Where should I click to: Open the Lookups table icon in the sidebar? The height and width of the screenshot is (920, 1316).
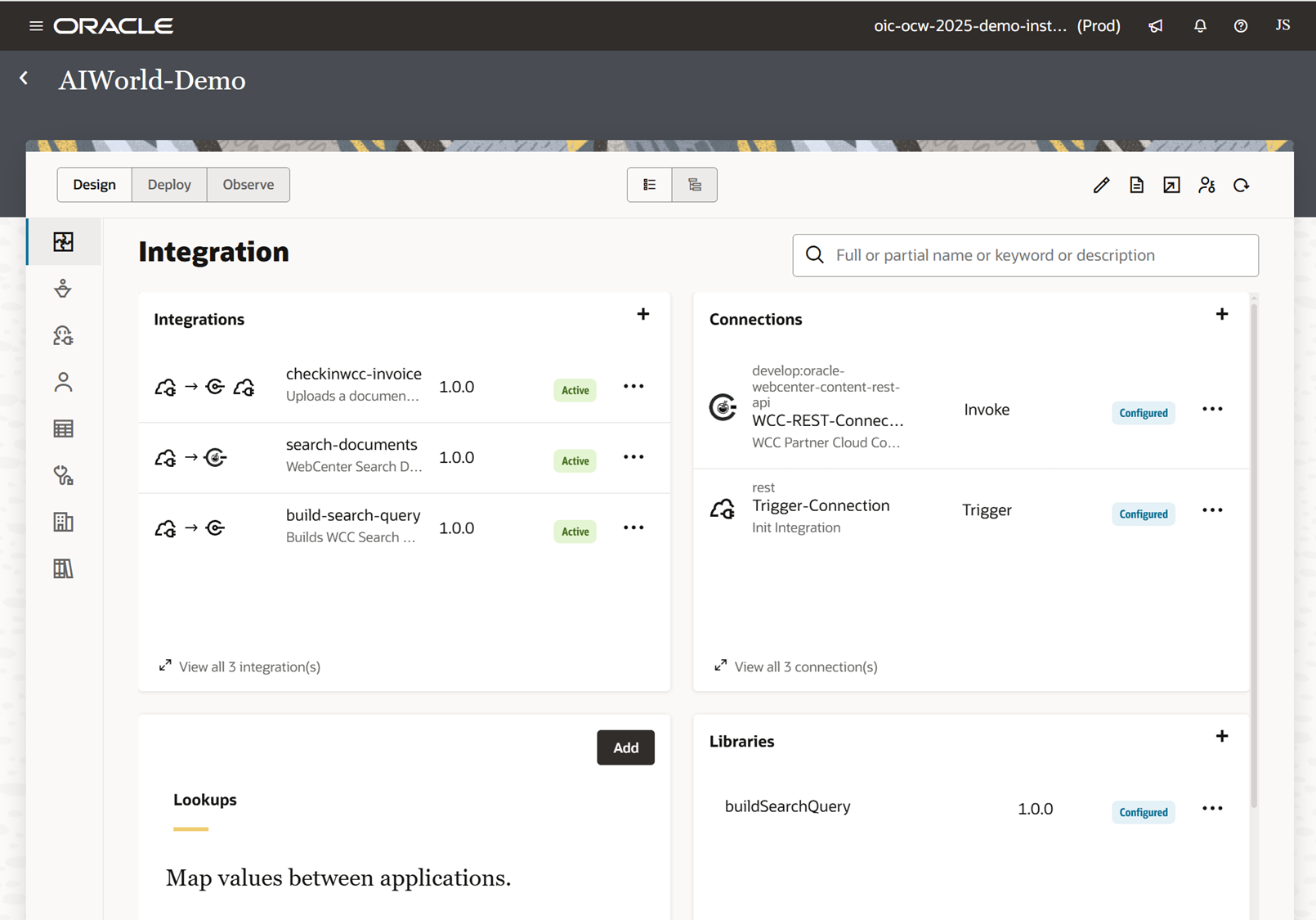point(63,428)
